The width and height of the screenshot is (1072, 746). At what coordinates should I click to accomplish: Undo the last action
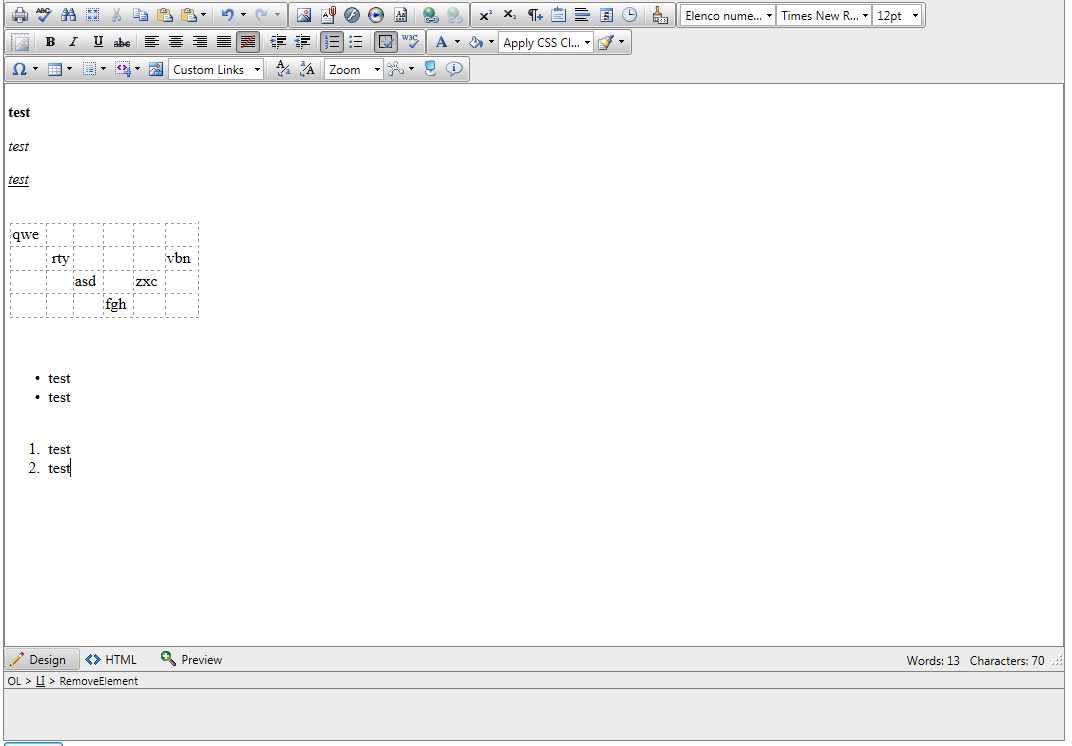[x=228, y=14]
